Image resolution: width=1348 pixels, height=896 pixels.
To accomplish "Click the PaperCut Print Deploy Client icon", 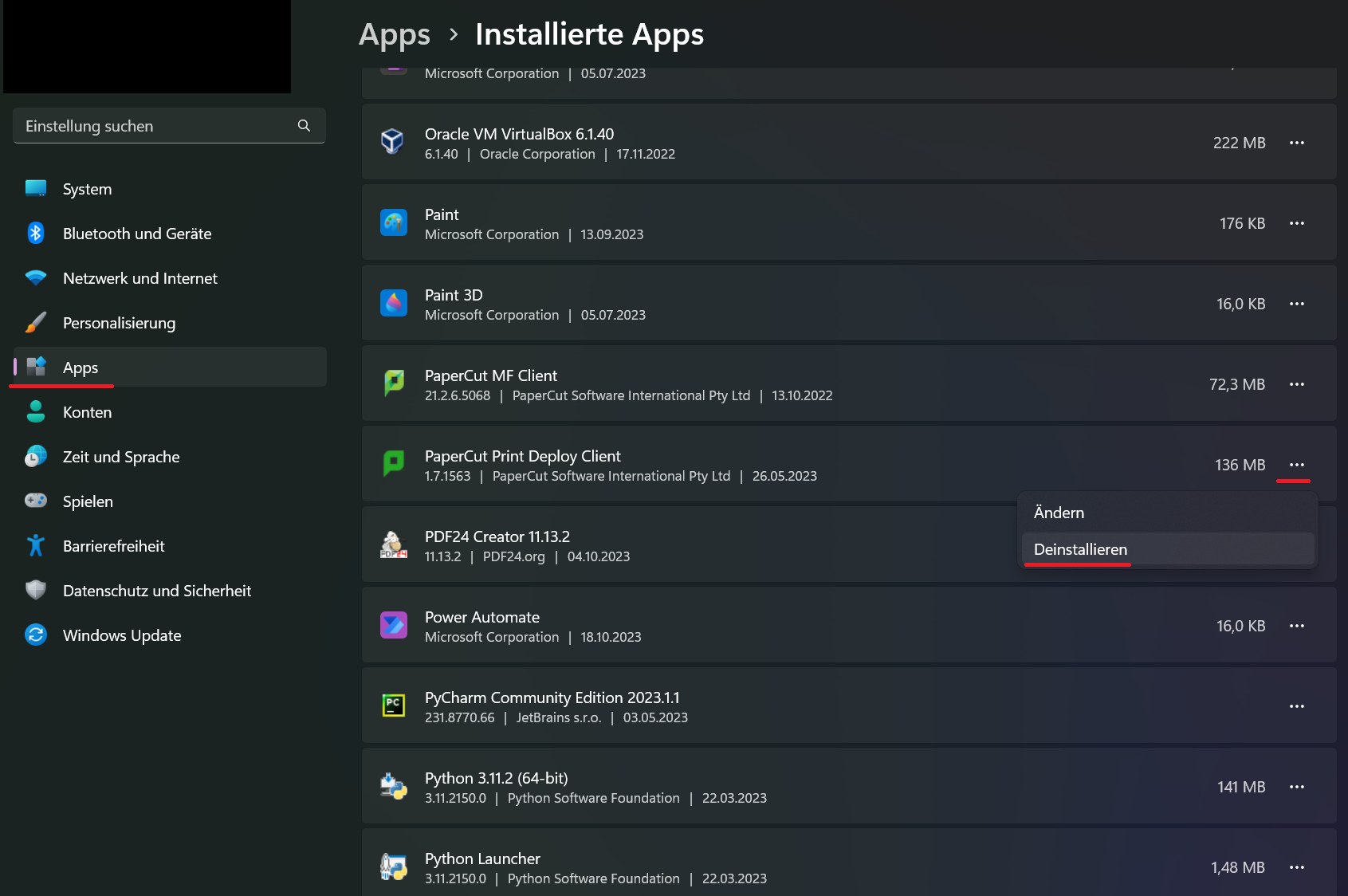I will (x=394, y=464).
